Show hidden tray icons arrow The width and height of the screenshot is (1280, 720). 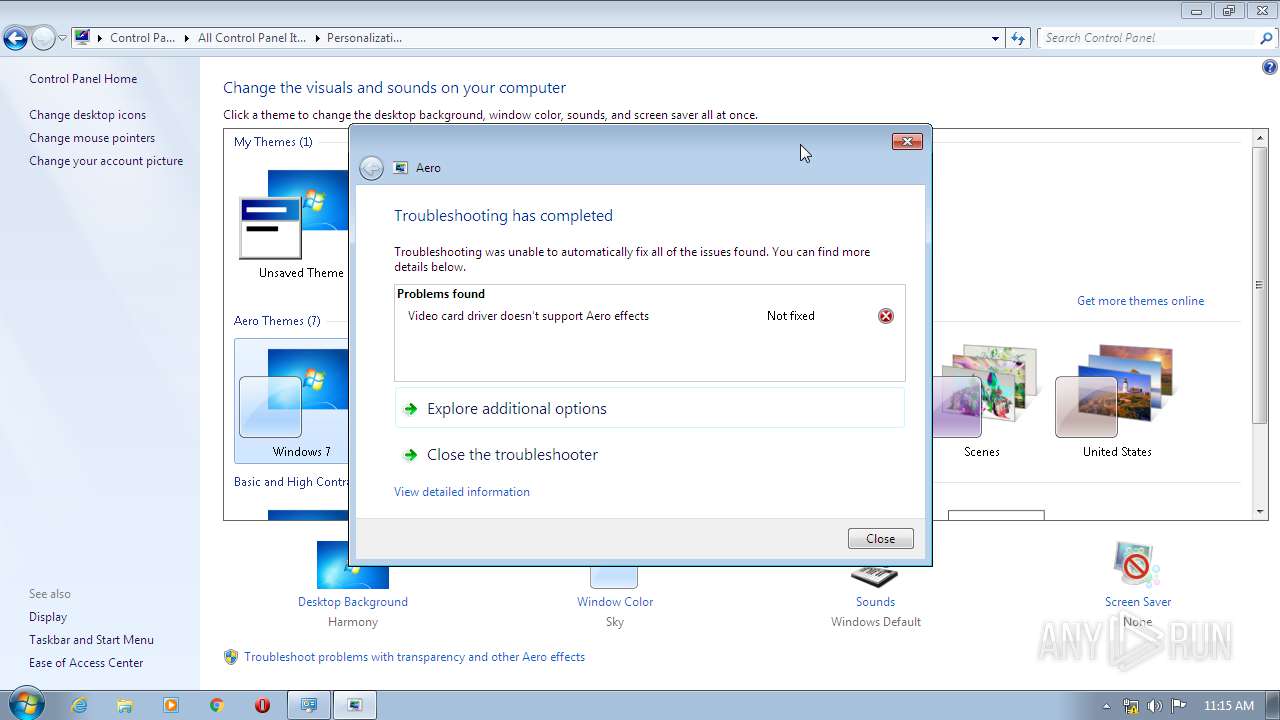pos(1106,706)
